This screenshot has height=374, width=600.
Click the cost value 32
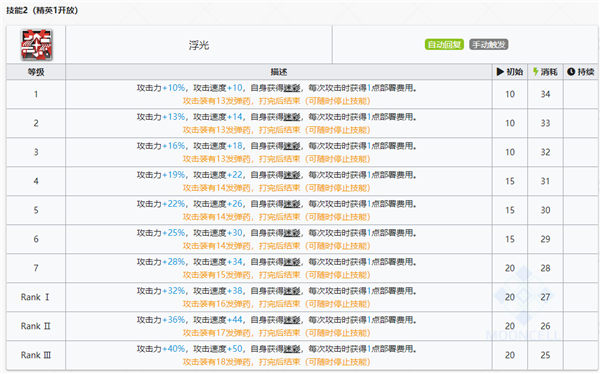[545, 152]
